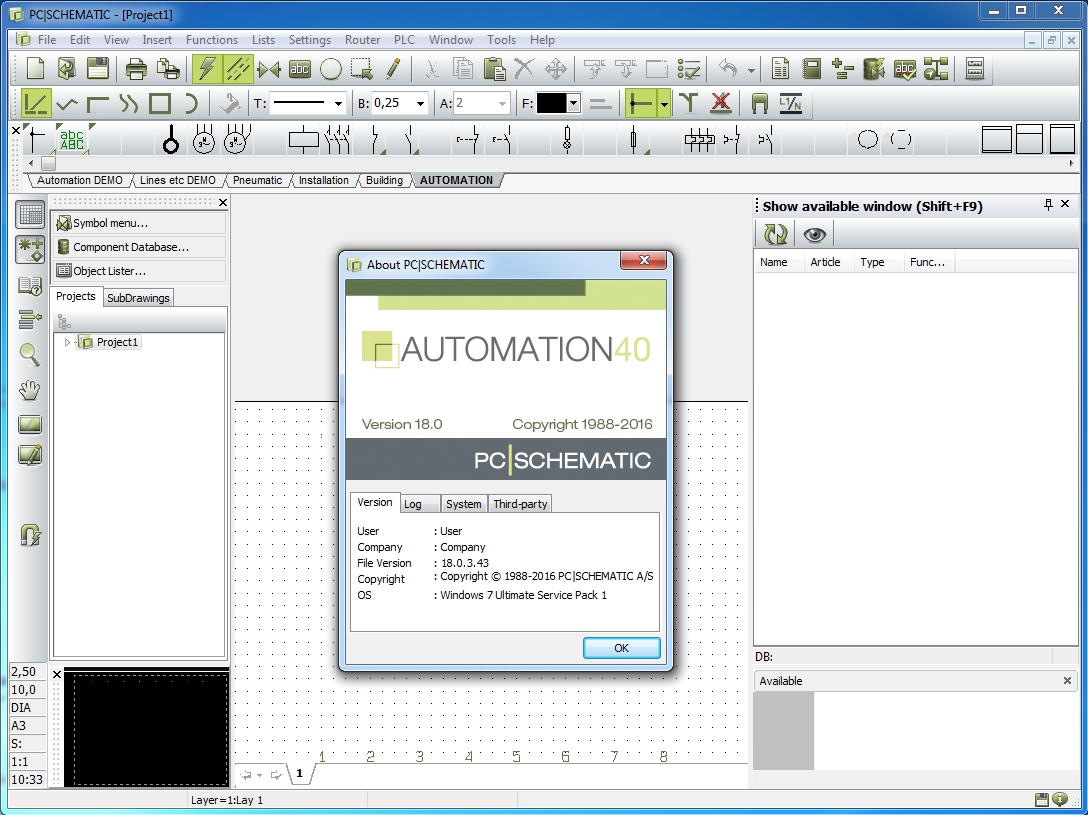Image resolution: width=1088 pixels, height=815 pixels.
Task: Select the rectangle line tool
Action: (x=160, y=103)
